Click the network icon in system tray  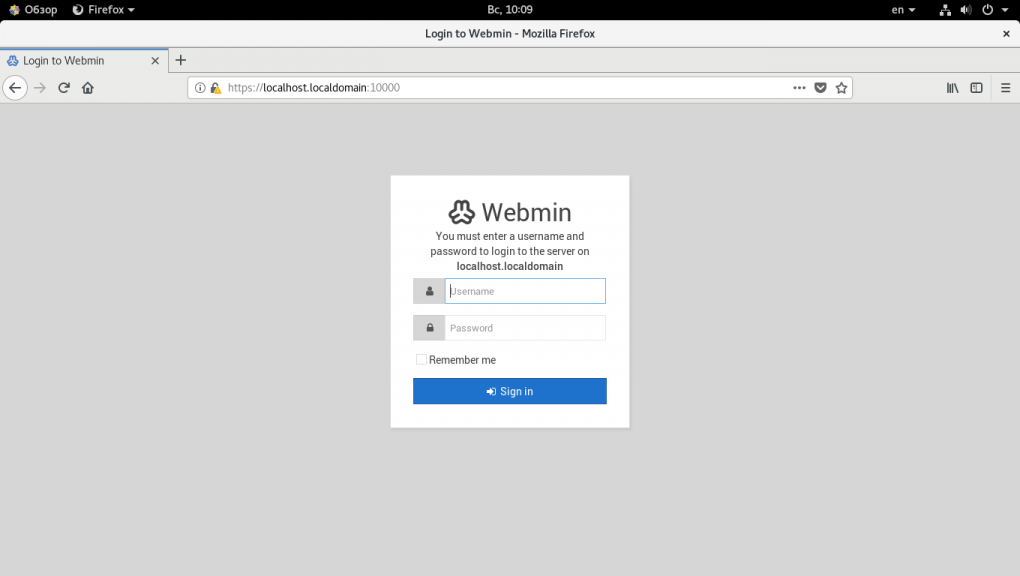[x=945, y=9]
